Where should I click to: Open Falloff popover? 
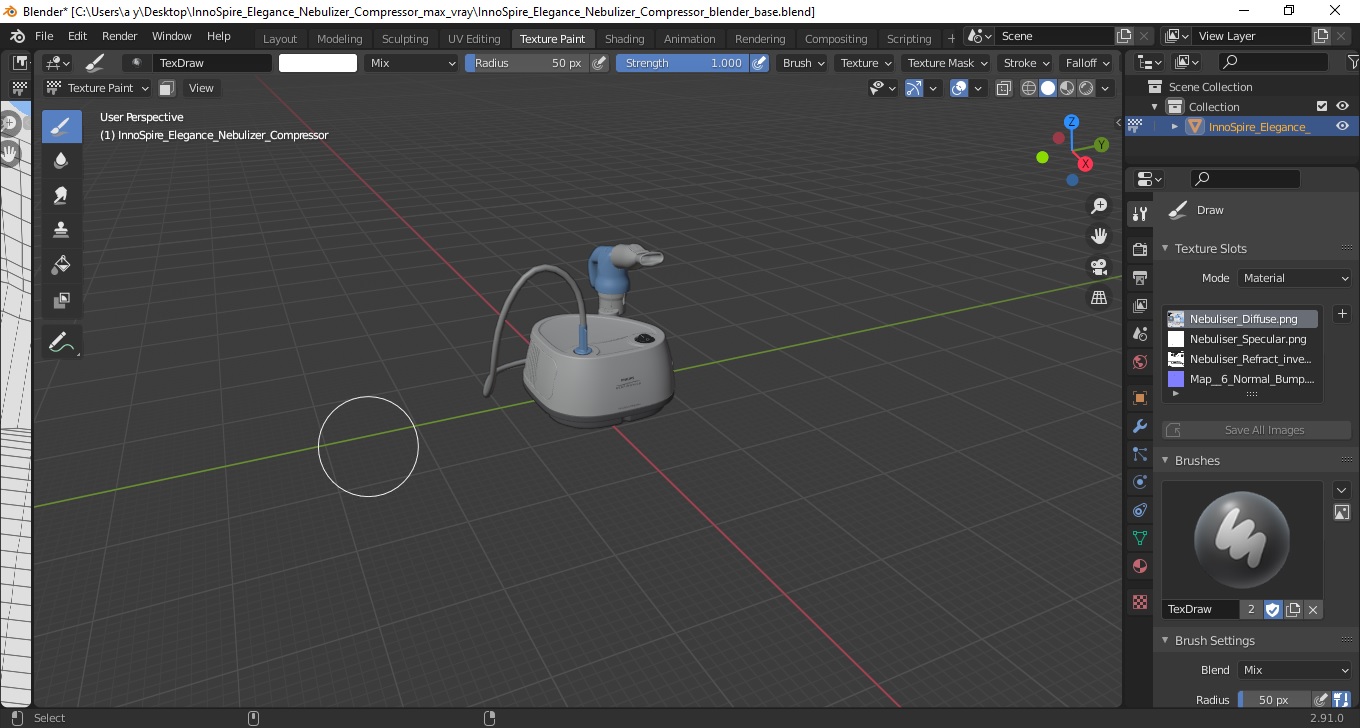tap(1086, 63)
